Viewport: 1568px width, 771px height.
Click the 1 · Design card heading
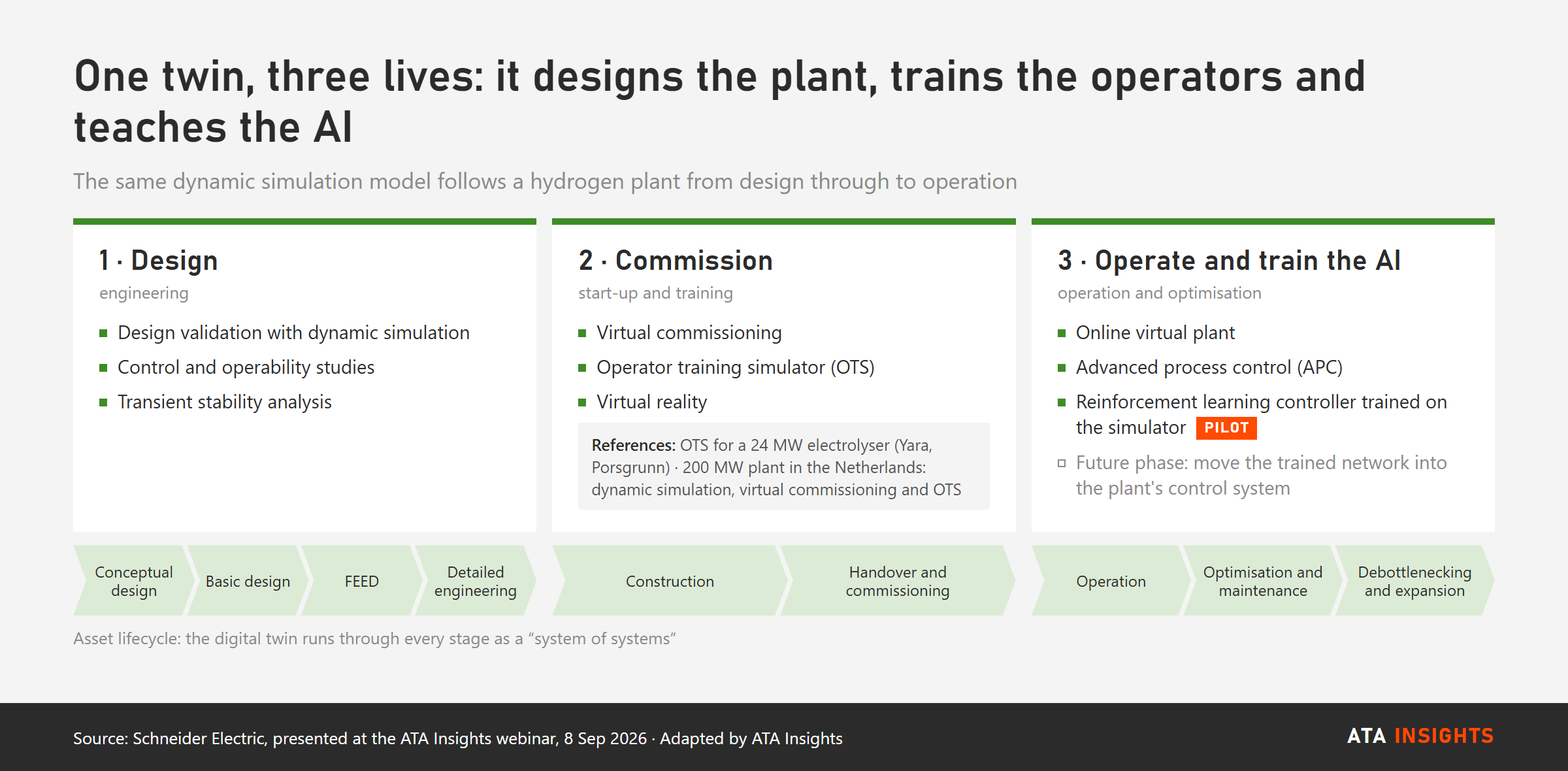click(158, 260)
